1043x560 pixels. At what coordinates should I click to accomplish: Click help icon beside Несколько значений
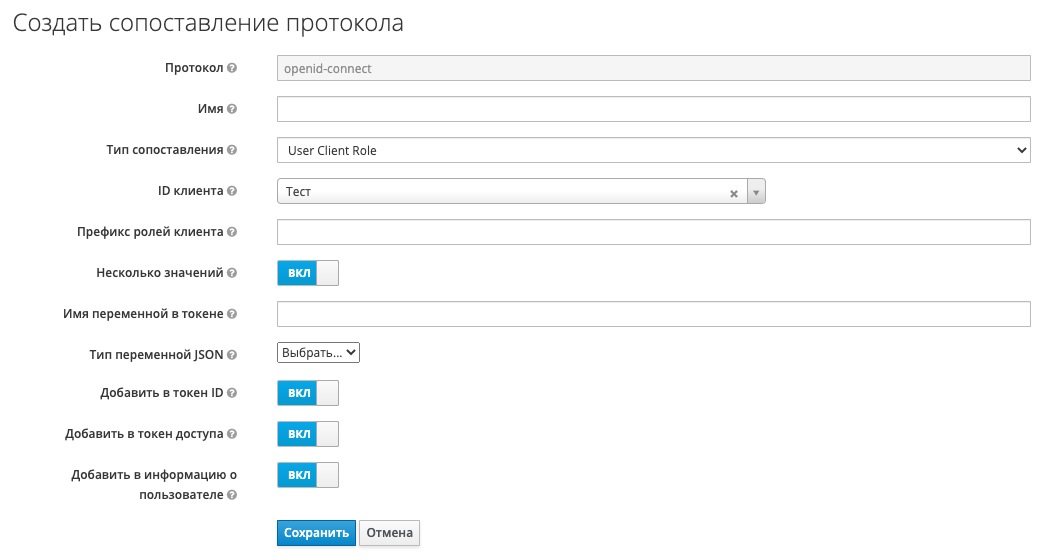click(x=232, y=273)
